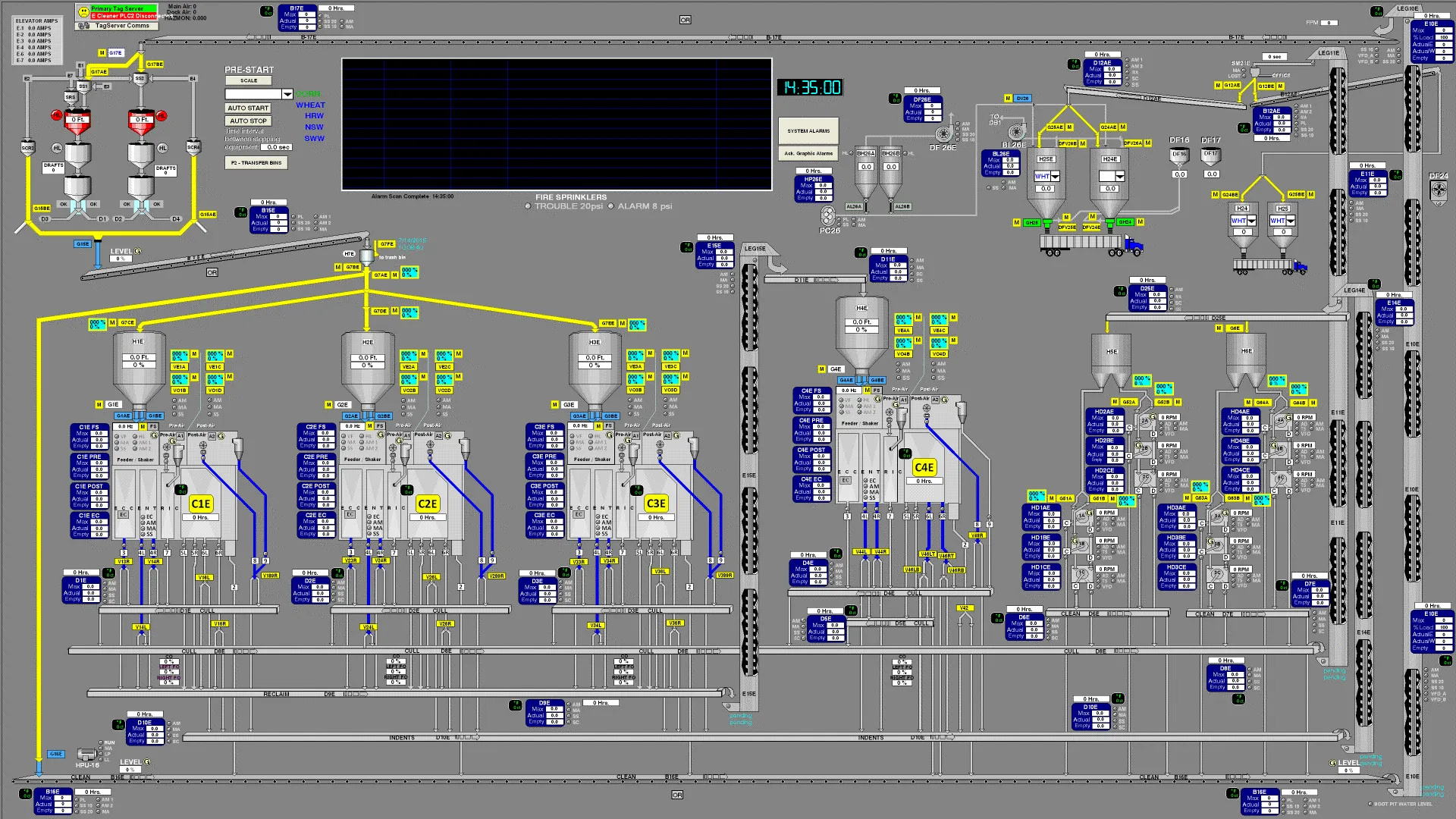Click the BH26A bin filter icon
The height and width of the screenshot is (819, 1456).
pyautogui.click(x=866, y=165)
